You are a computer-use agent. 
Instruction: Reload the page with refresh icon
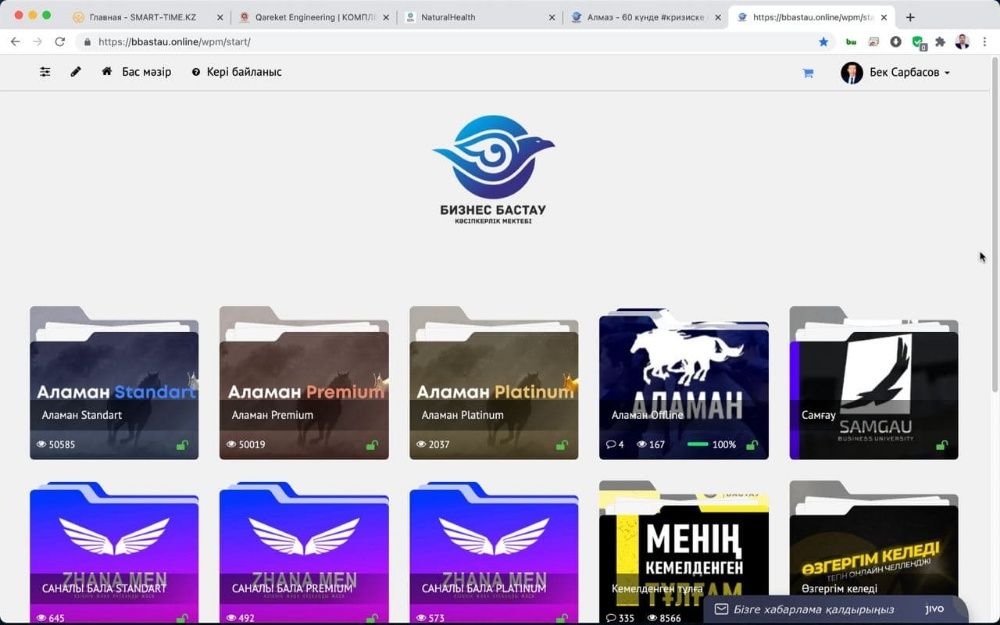click(60, 41)
